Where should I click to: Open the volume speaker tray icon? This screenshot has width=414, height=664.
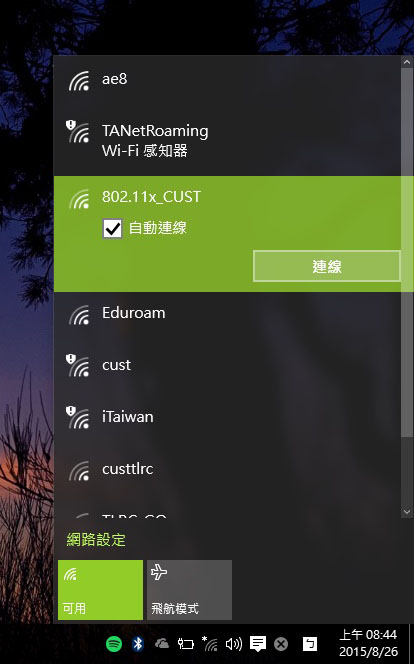click(x=234, y=644)
